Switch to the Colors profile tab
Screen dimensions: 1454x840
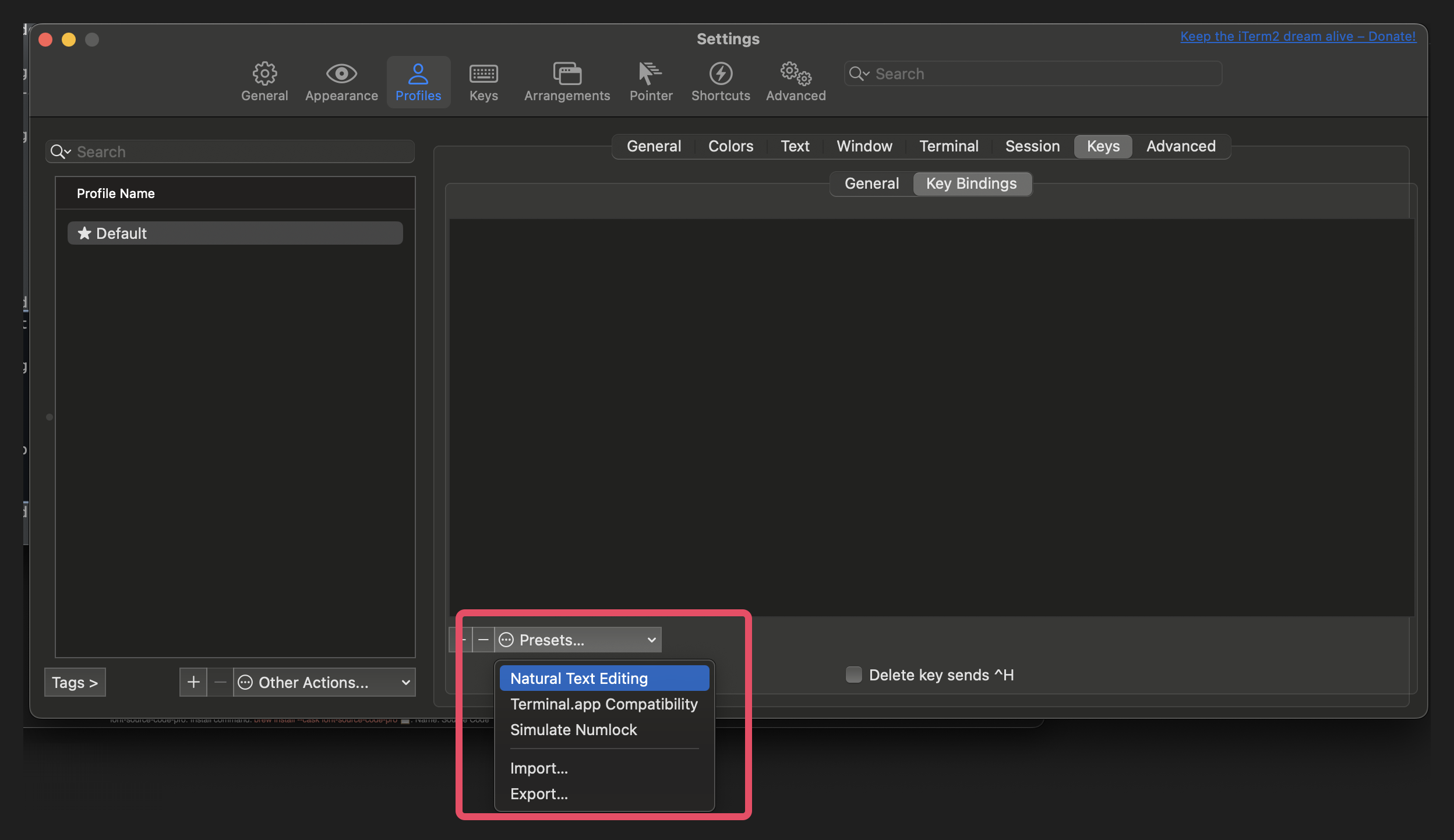click(730, 146)
